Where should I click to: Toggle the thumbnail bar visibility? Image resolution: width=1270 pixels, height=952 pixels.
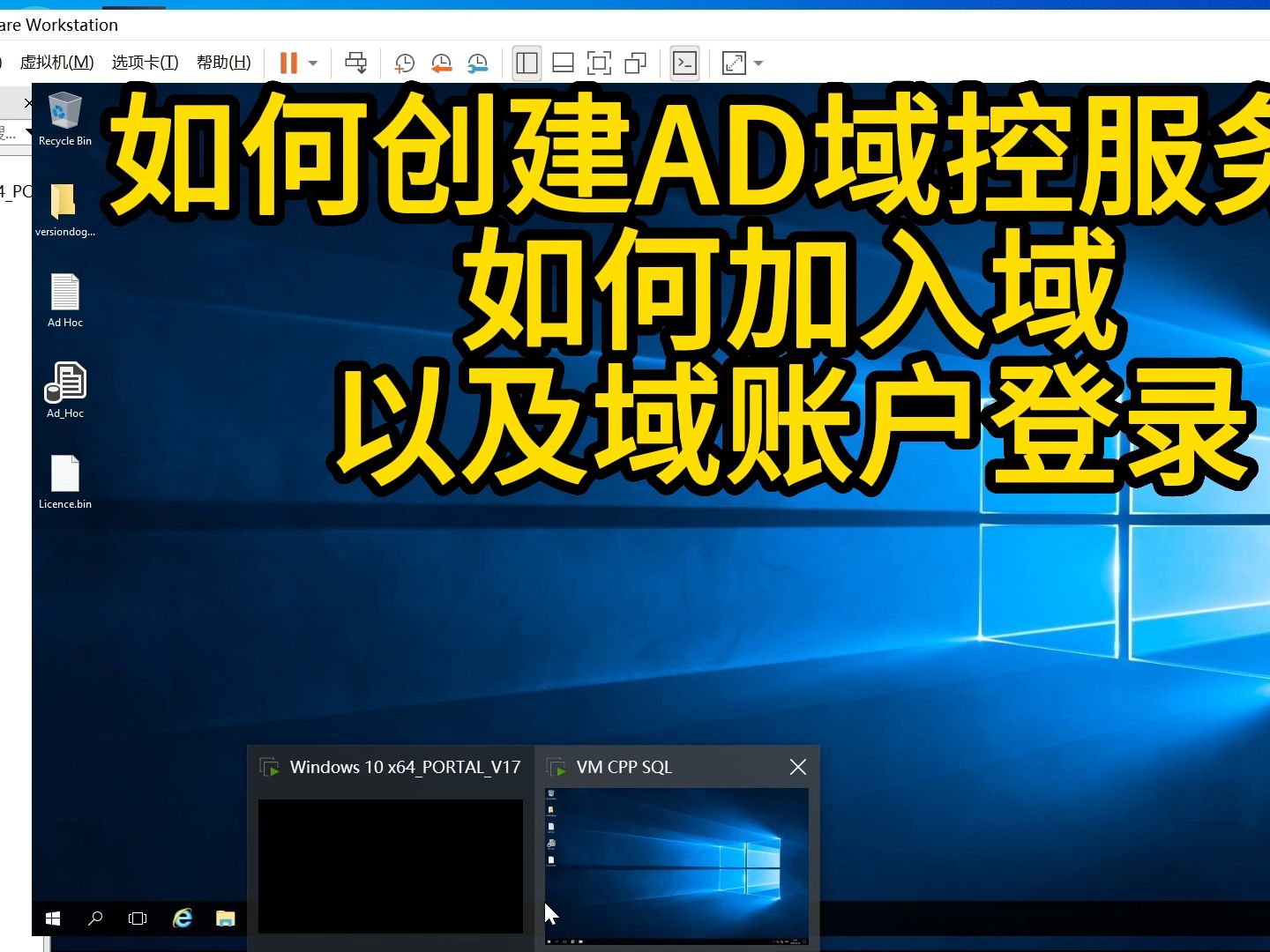(563, 63)
